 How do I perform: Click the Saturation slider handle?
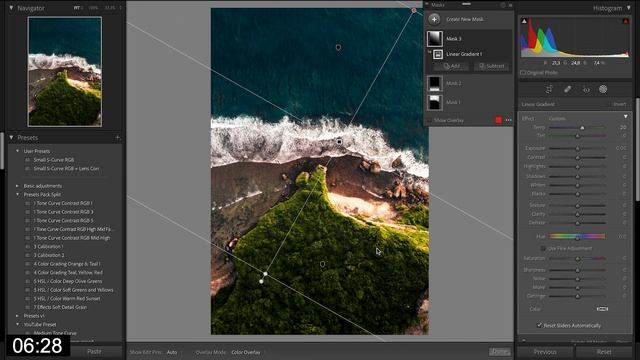click(x=578, y=259)
